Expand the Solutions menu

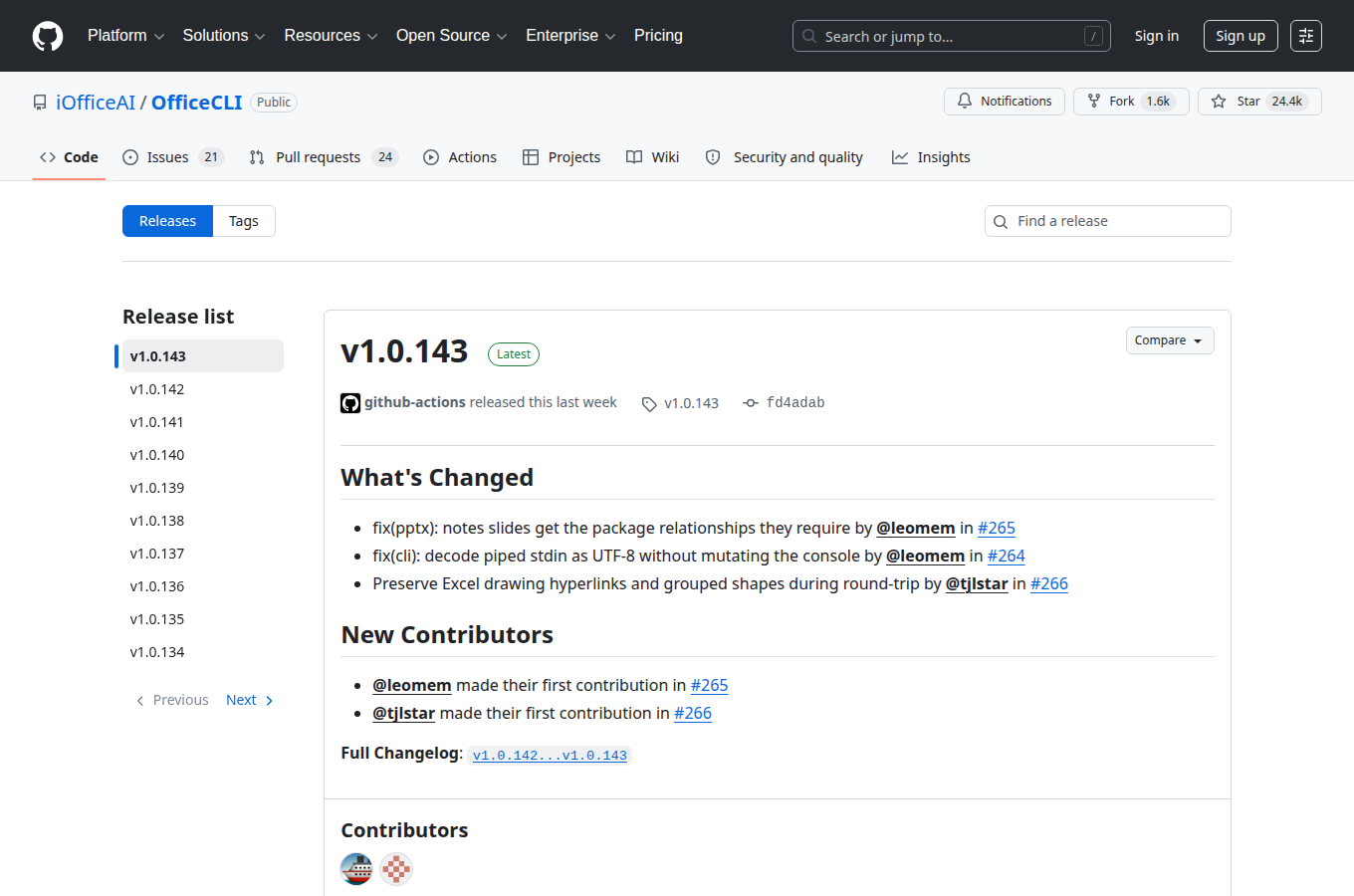pyautogui.click(x=224, y=36)
